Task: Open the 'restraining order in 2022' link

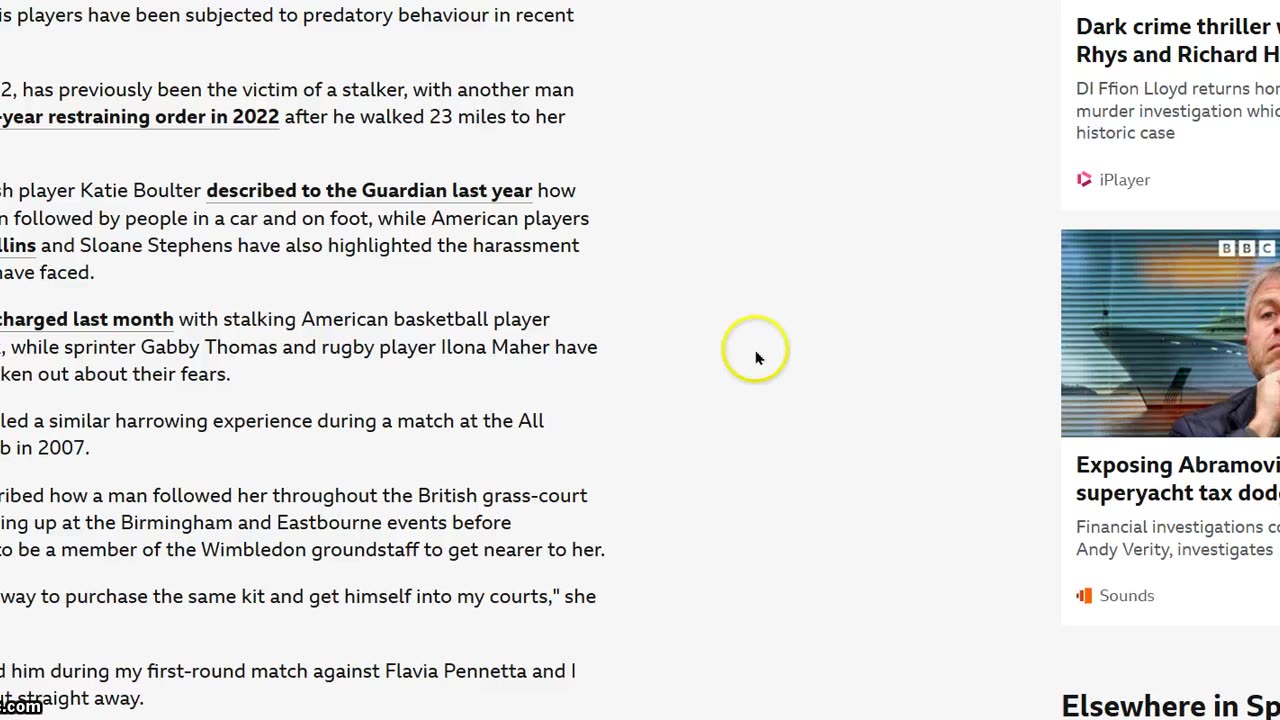Action: (x=140, y=117)
